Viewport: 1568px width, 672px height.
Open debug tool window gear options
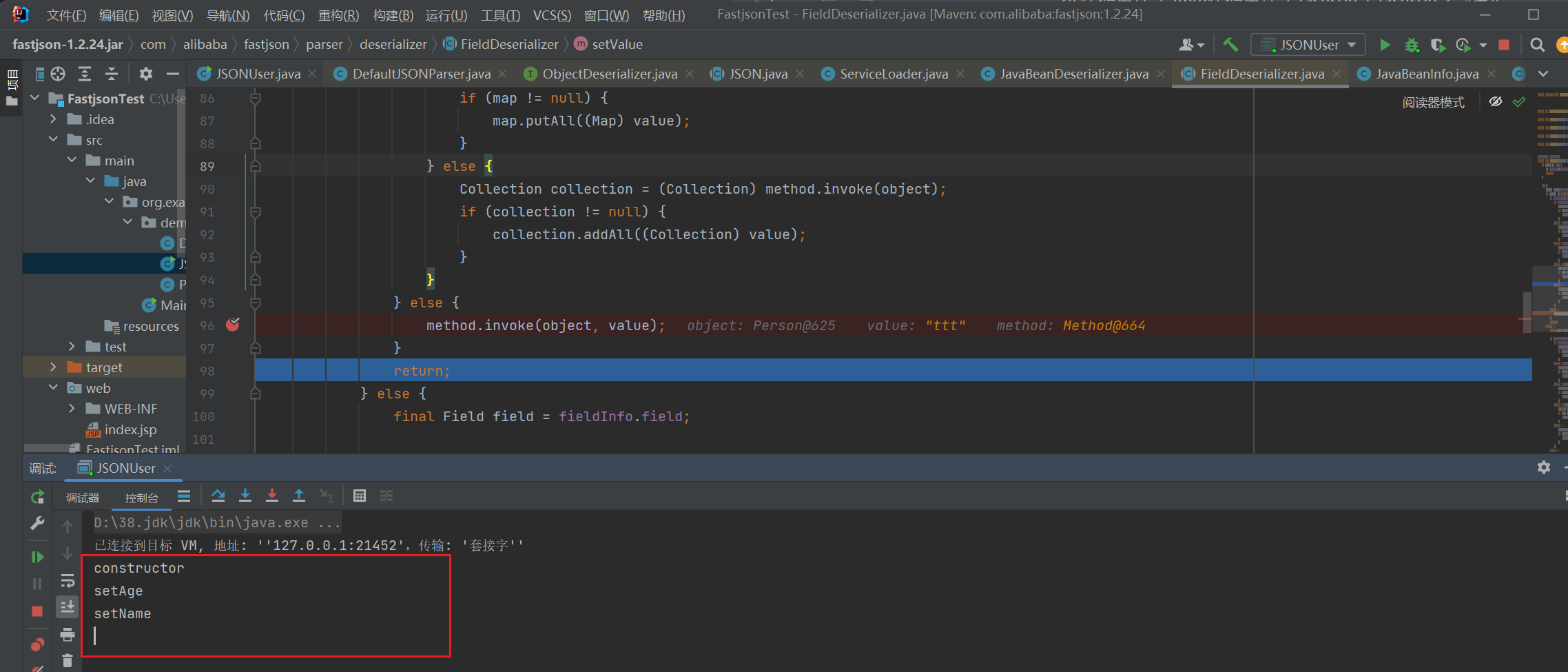(1544, 467)
